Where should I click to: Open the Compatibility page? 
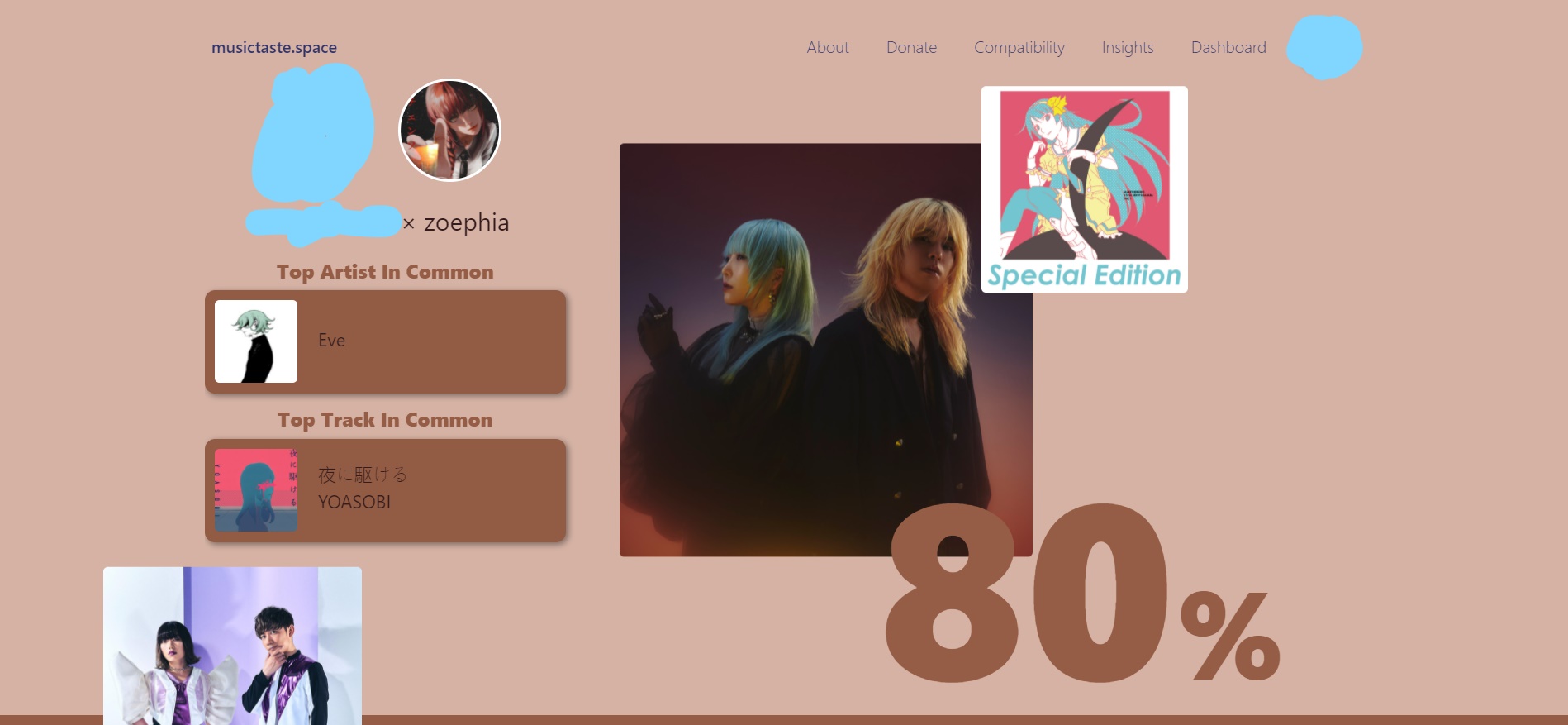coord(1019,47)
